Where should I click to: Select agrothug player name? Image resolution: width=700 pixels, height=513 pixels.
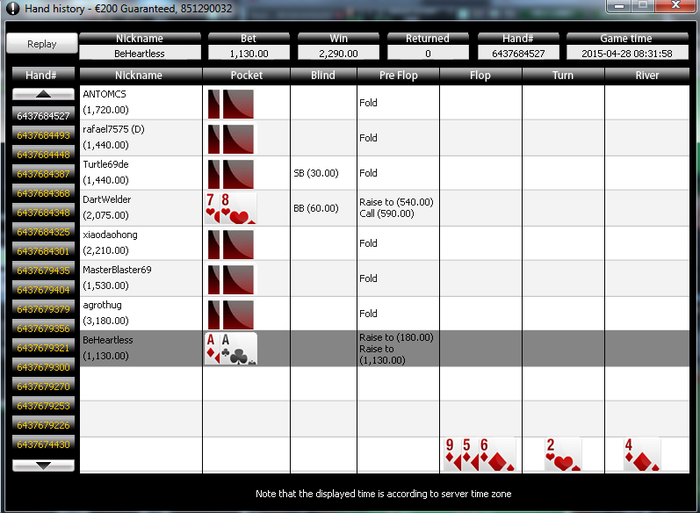(102, 305)
